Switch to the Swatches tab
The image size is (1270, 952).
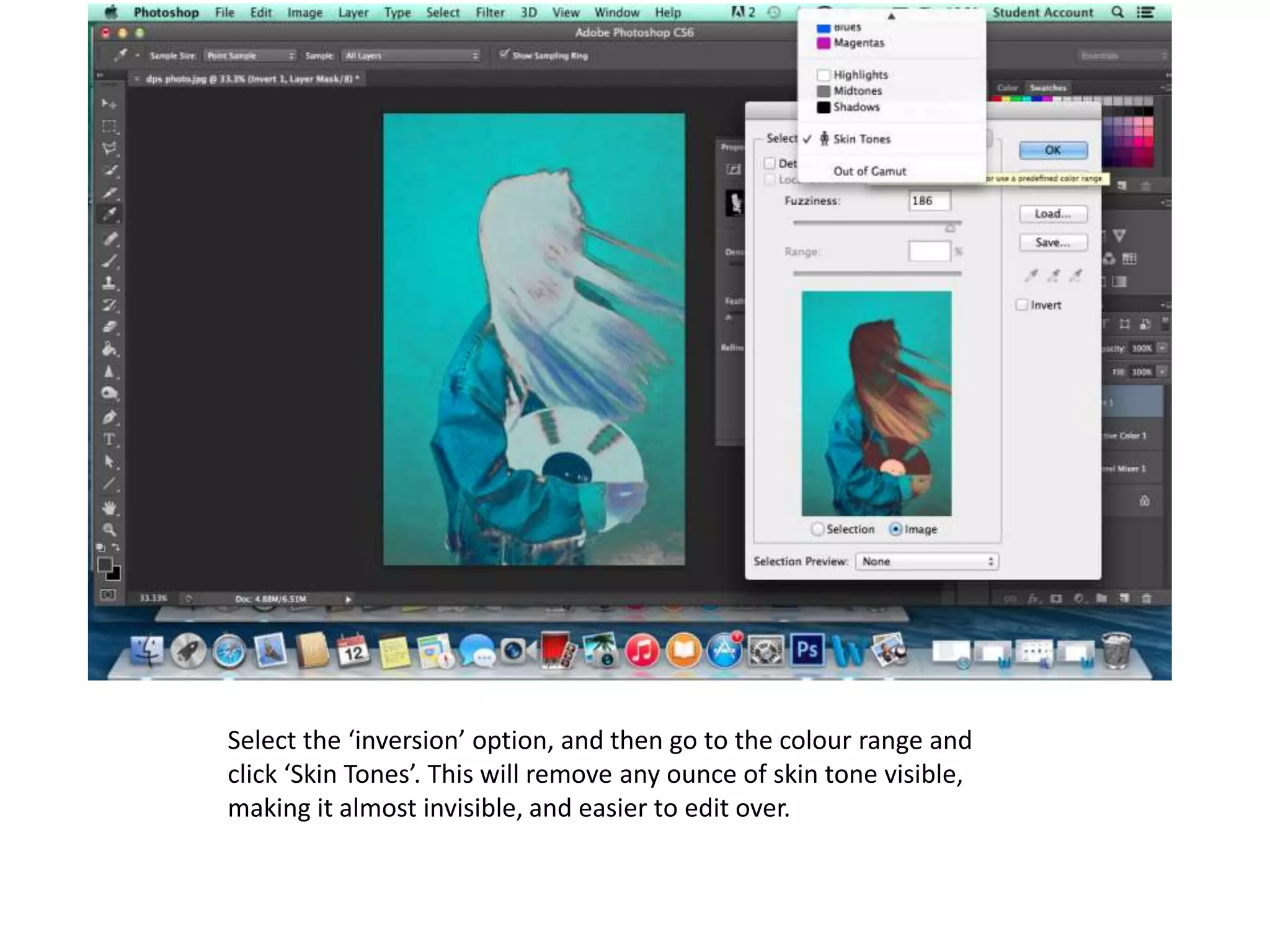[1048, 88]
